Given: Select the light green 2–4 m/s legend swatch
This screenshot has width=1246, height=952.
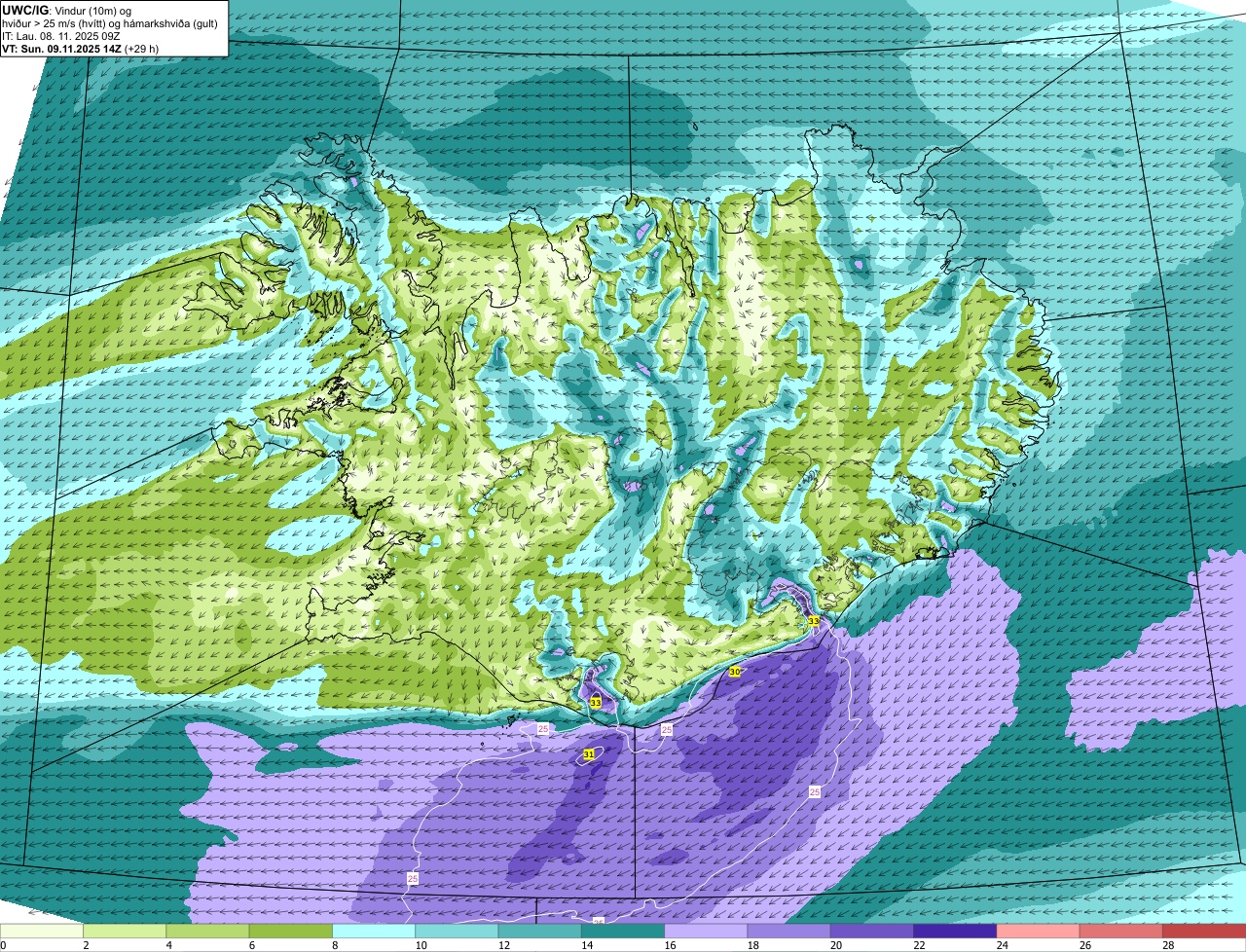Looking at the screenshot, I should 125,931.
